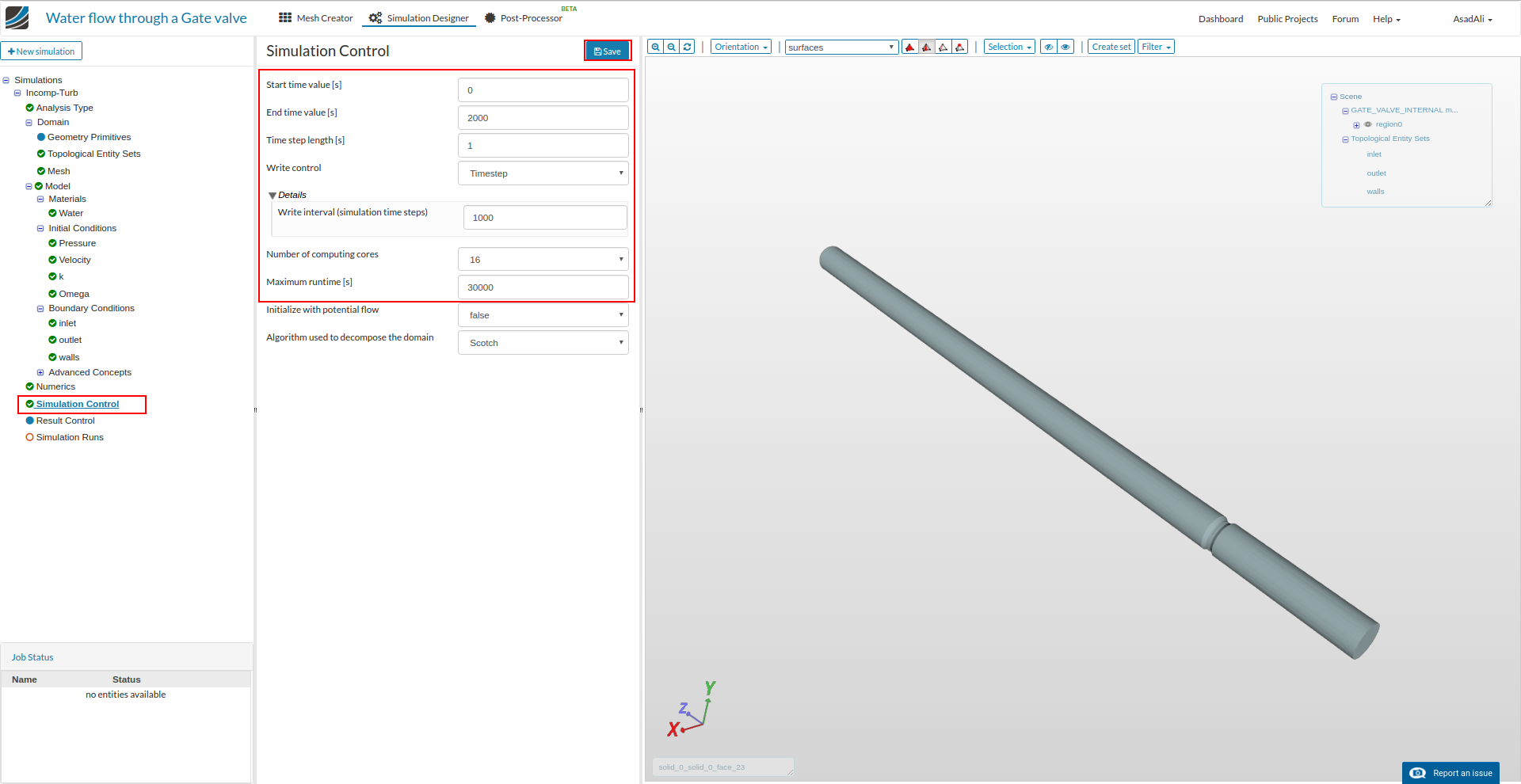The height and width of the screenshot is (784, 1521).
Task: Open Number of computing cores dropdown
Action: (x=543, y=260)
